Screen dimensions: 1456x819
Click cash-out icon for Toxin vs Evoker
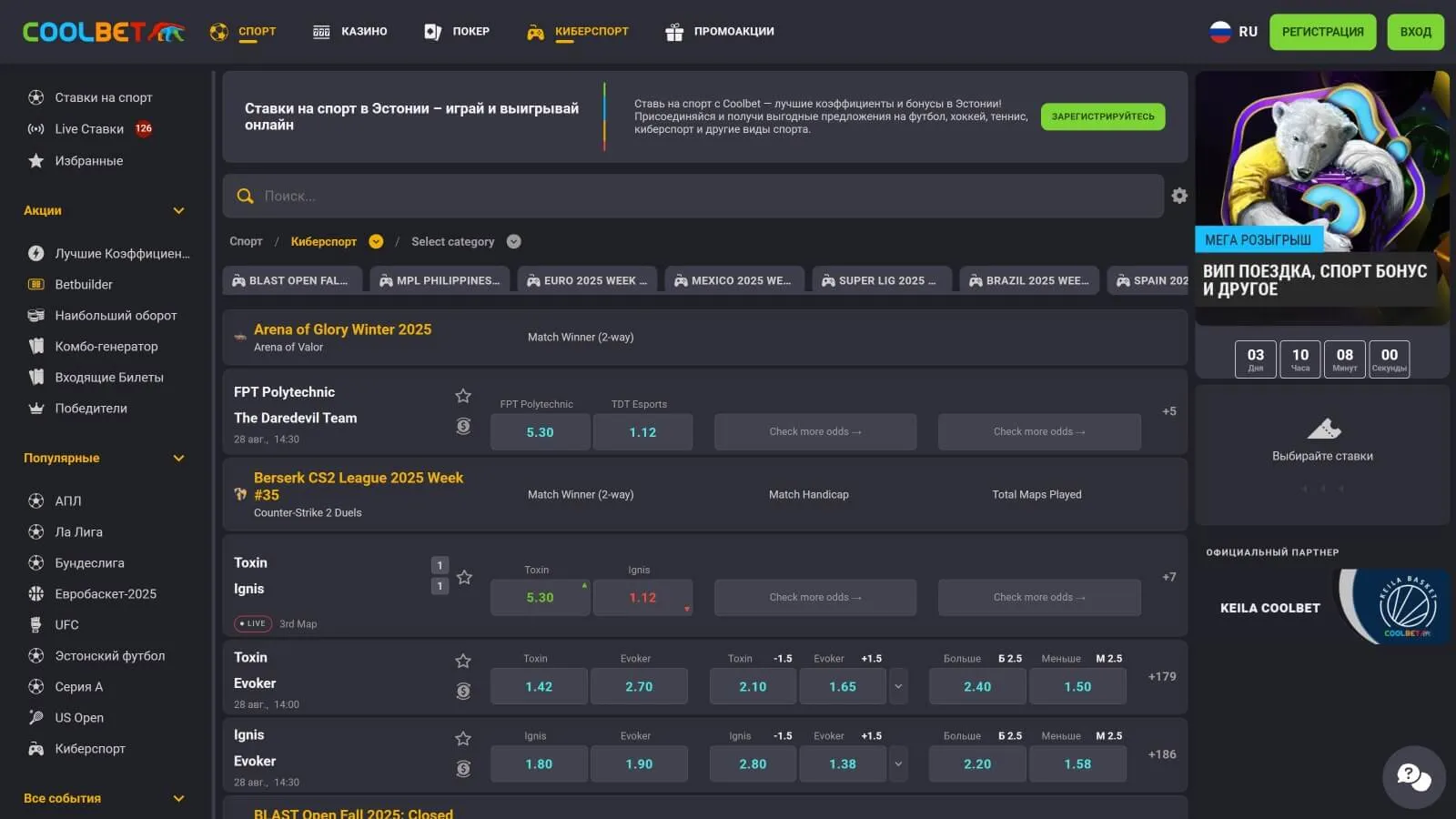point(463,692)
